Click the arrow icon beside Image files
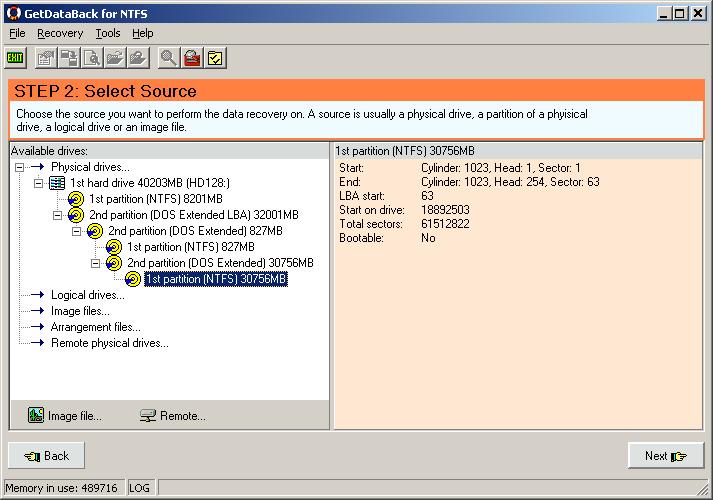The height and width of the screenshot is (500, 713). (37, 310)
